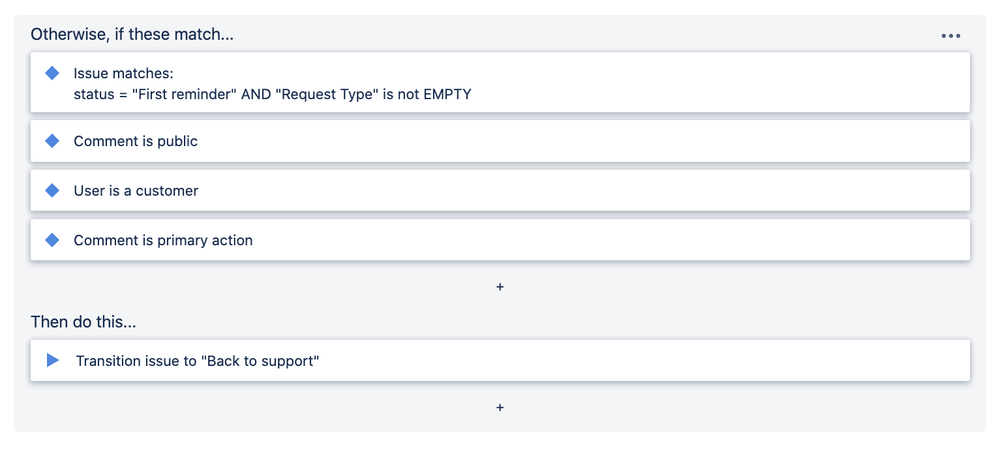This screenshot has width=998, height=454.
Task: Click the JQL text starting with "status ="
Action: click(x=98, y=94)
